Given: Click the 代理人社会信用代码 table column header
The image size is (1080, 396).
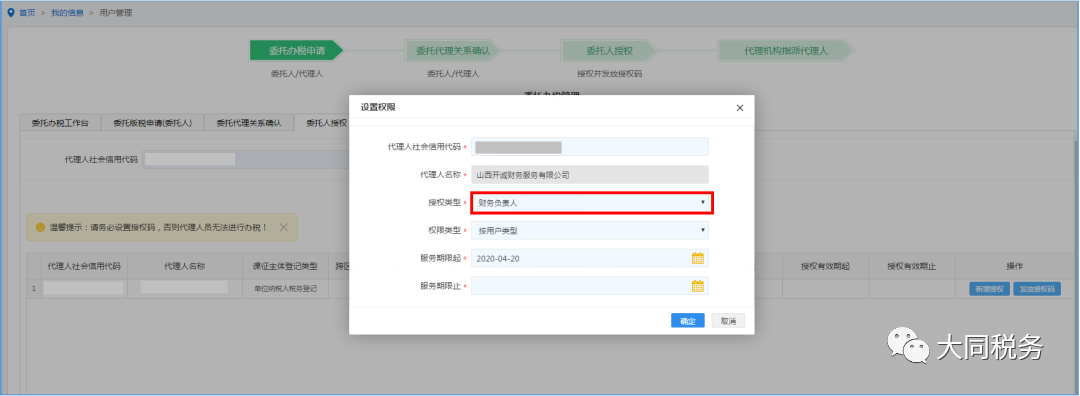Looking at the screenshot, I should [x=84, y=267].
